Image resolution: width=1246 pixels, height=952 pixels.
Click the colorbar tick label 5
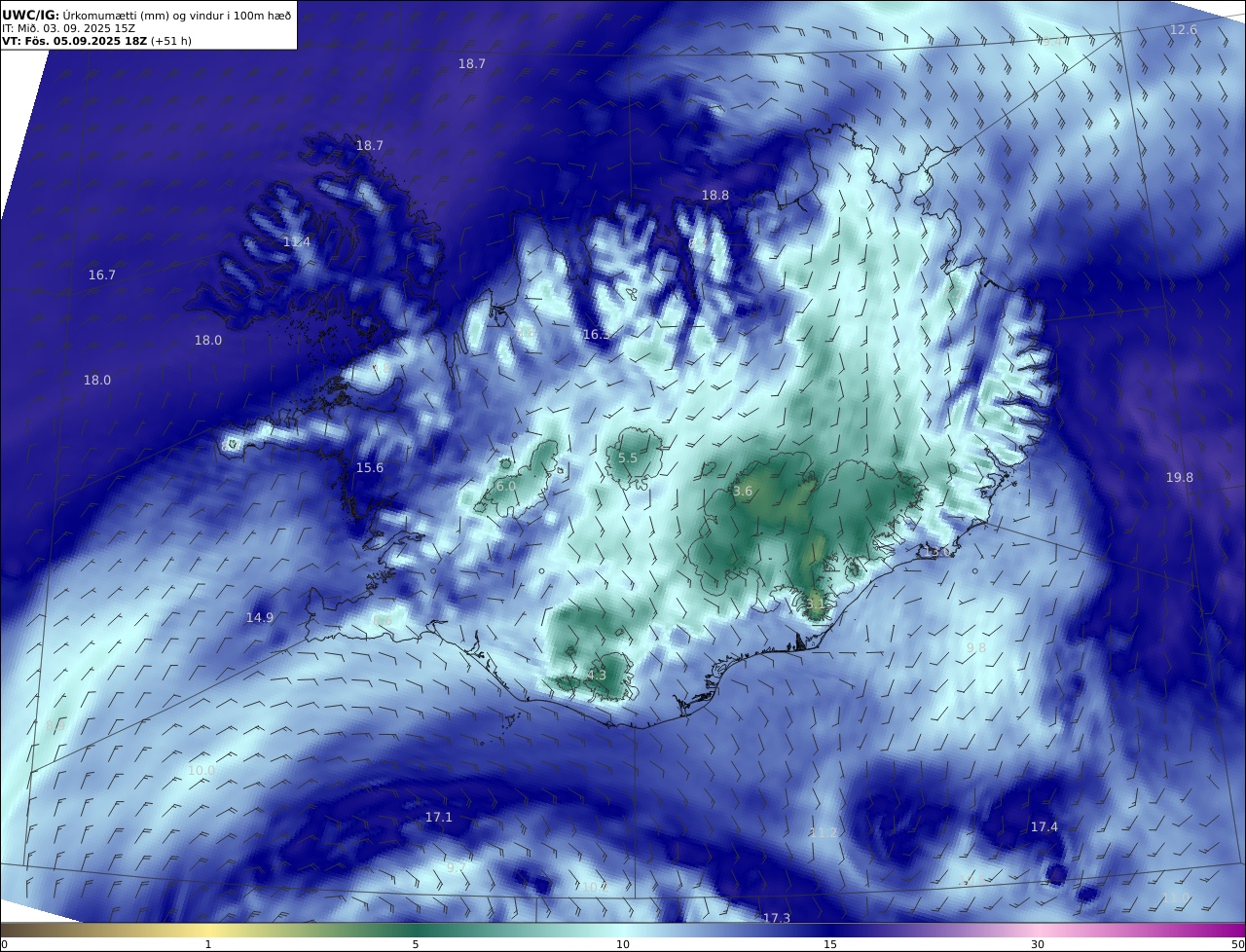(x=416, y=945)
